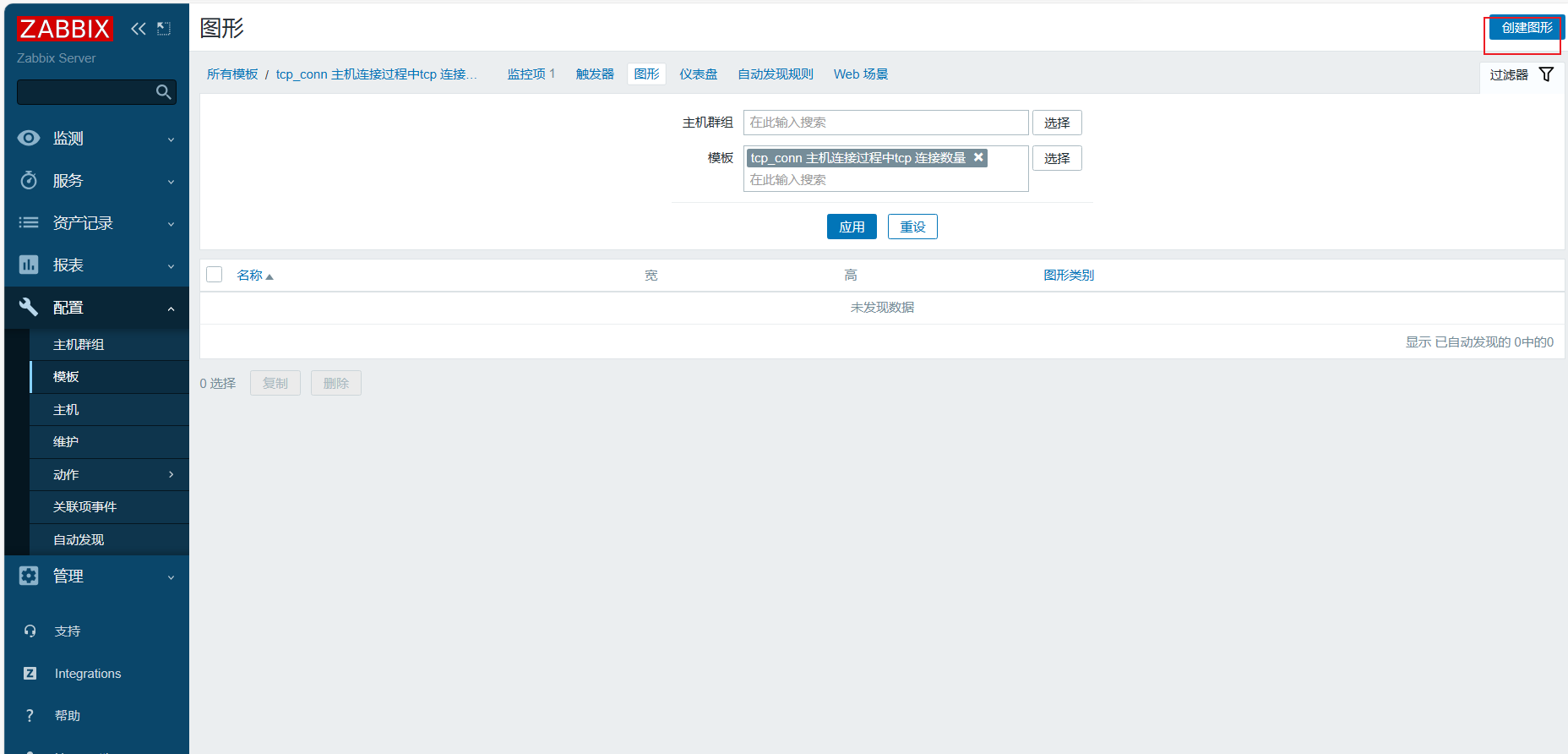Click the gear icon beside 管理
This screenshot has width=1568, height=754.
tap(29, 576)
